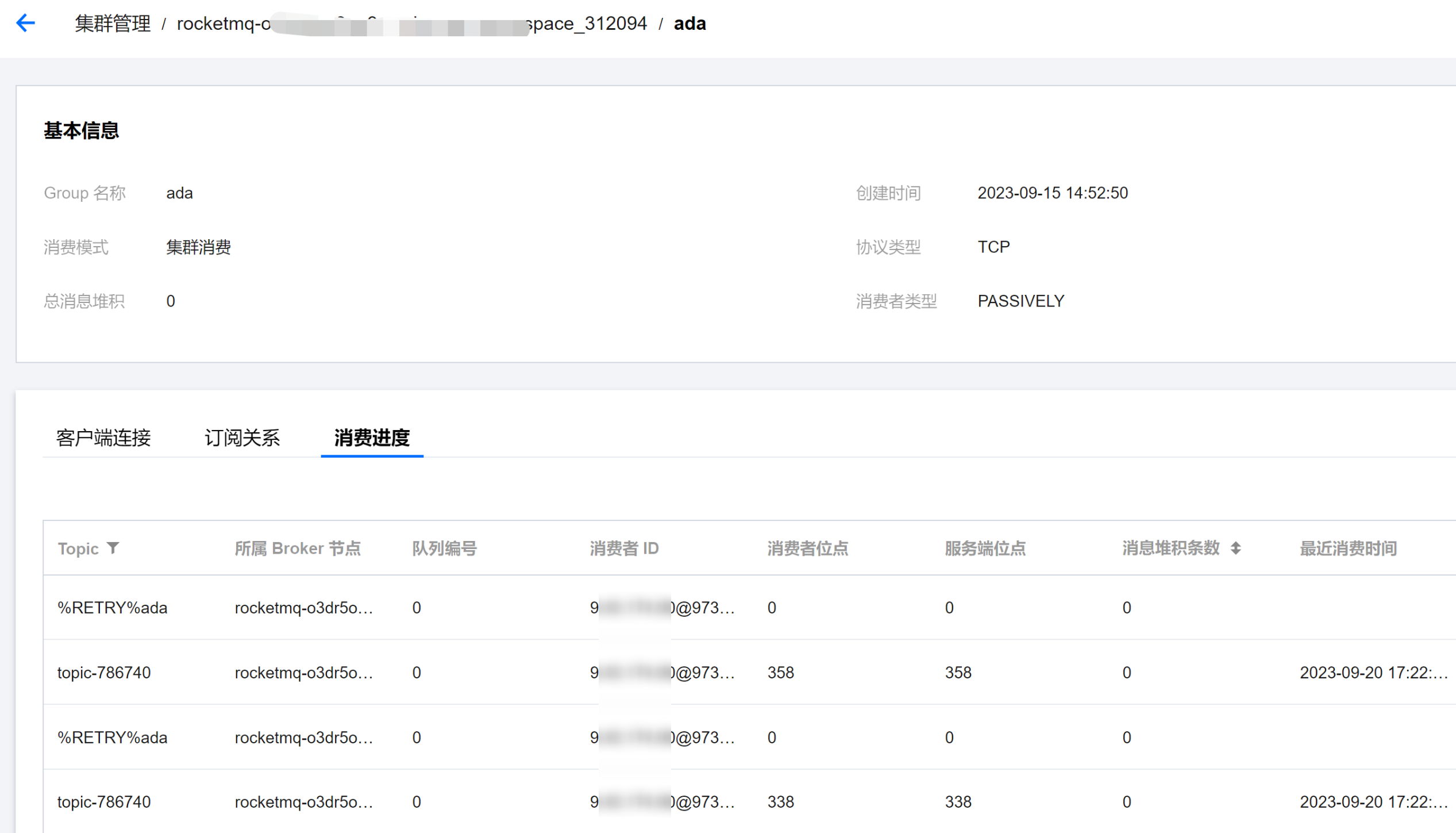Screen dimensions: 1456x833
Task: Click the ada breadcrumb at page top
Action: click(x=690, y=24)
